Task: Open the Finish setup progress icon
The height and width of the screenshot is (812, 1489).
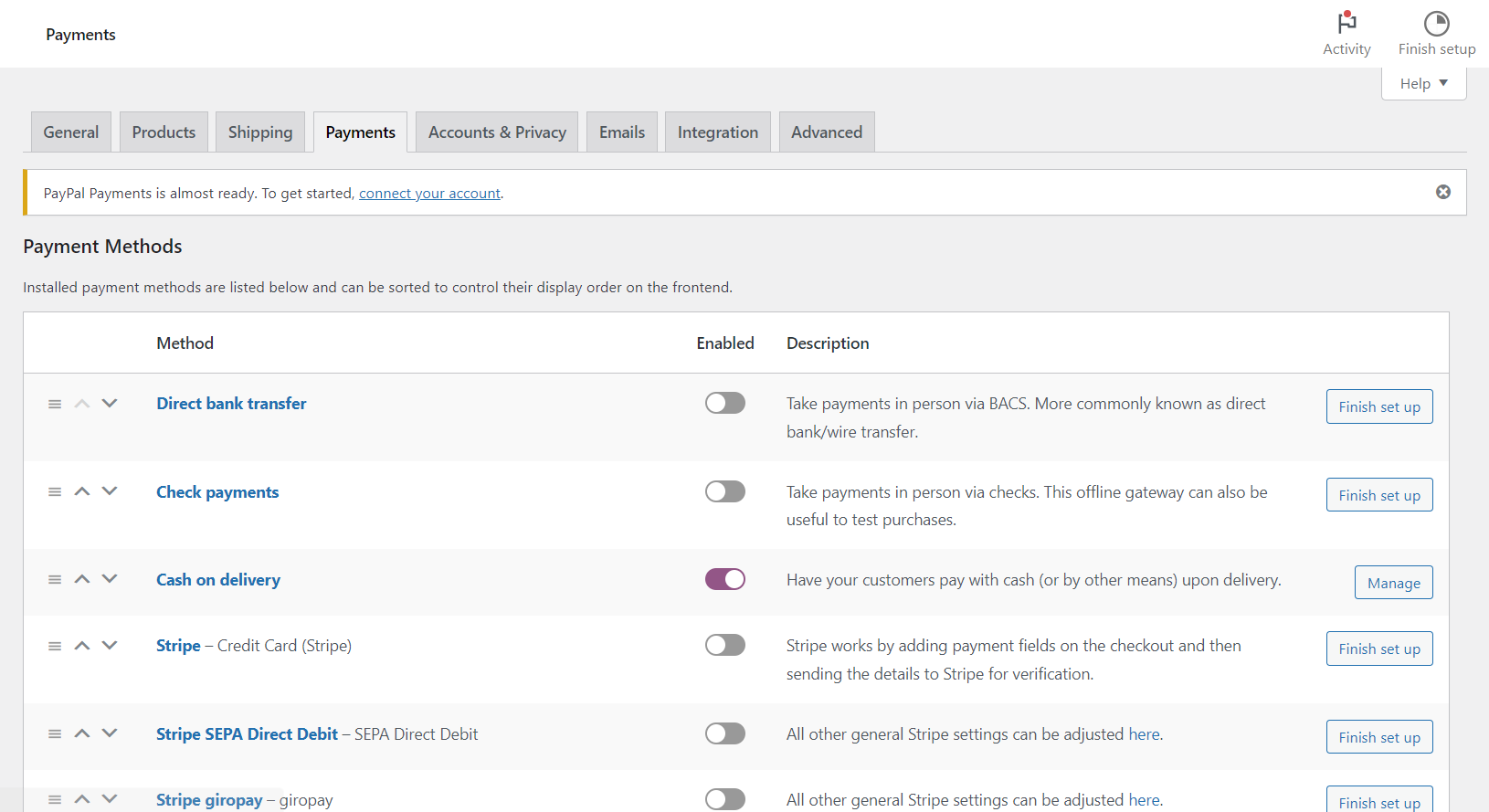Action: point(1436,23)
